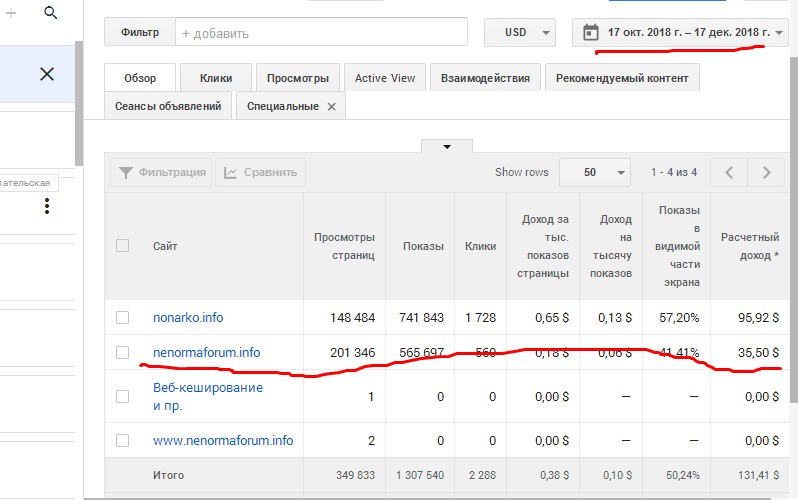Collapse the chart with the small triangle toggle
The image size is (798, 500).
click(x=447, y=146)
